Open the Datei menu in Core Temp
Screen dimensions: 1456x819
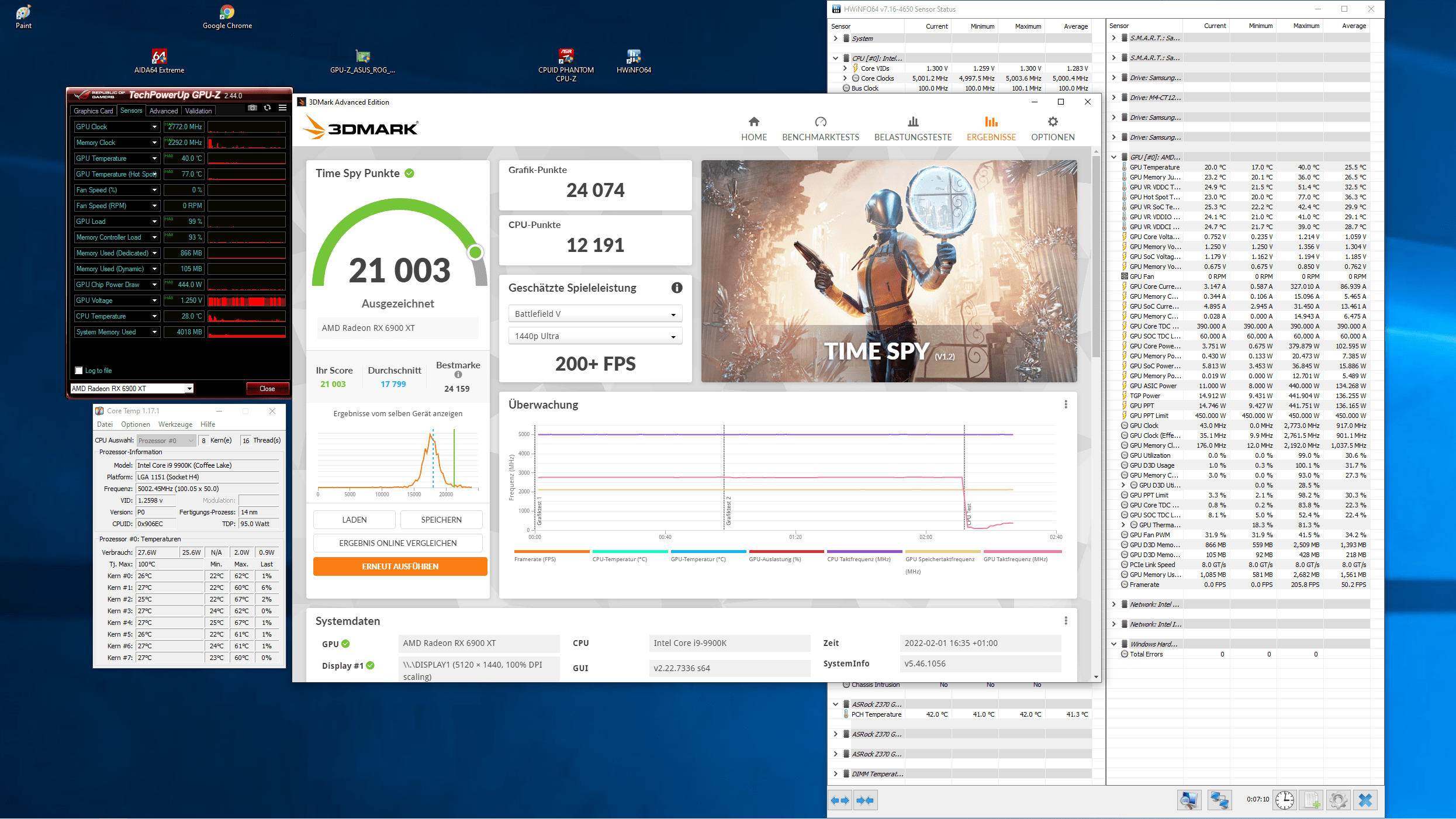pos(105,424)
